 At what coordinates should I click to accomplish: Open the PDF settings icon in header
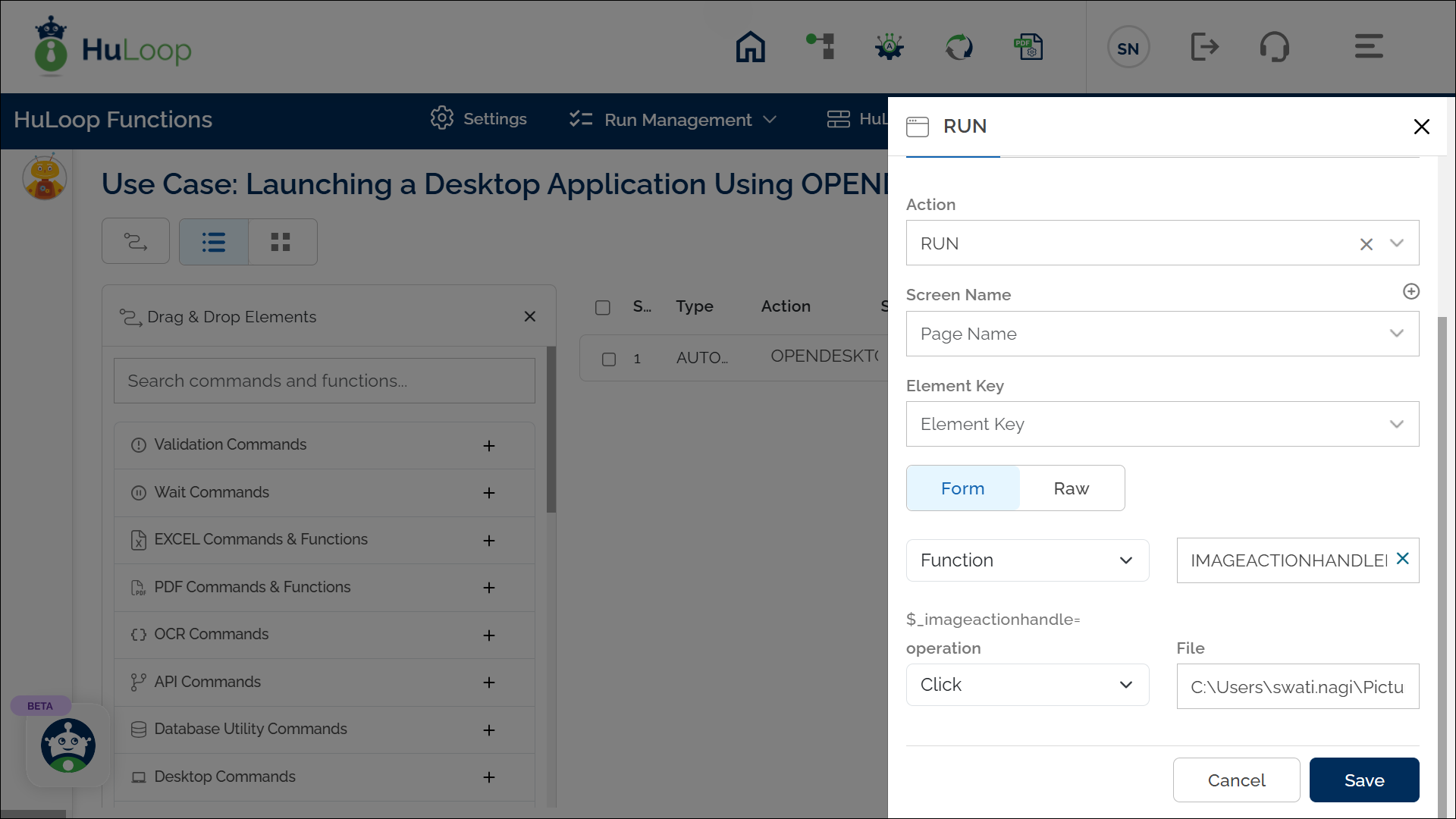(x=1028, y=47)
